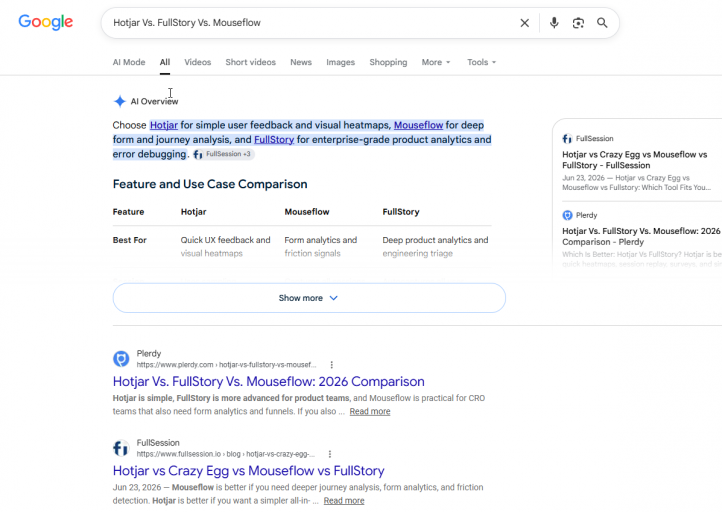Click the AI Overview sparkle icon
722x512 pixels.
point(120,101)
